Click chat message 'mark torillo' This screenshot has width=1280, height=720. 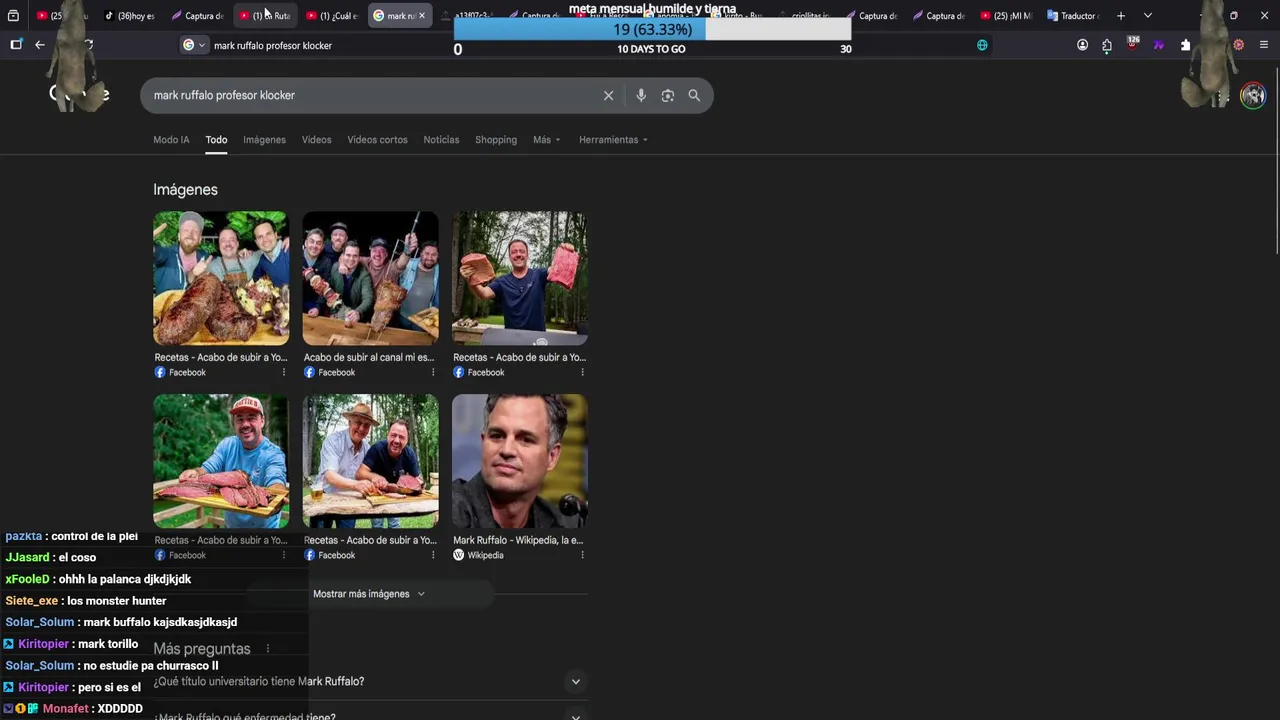point(108,644)
